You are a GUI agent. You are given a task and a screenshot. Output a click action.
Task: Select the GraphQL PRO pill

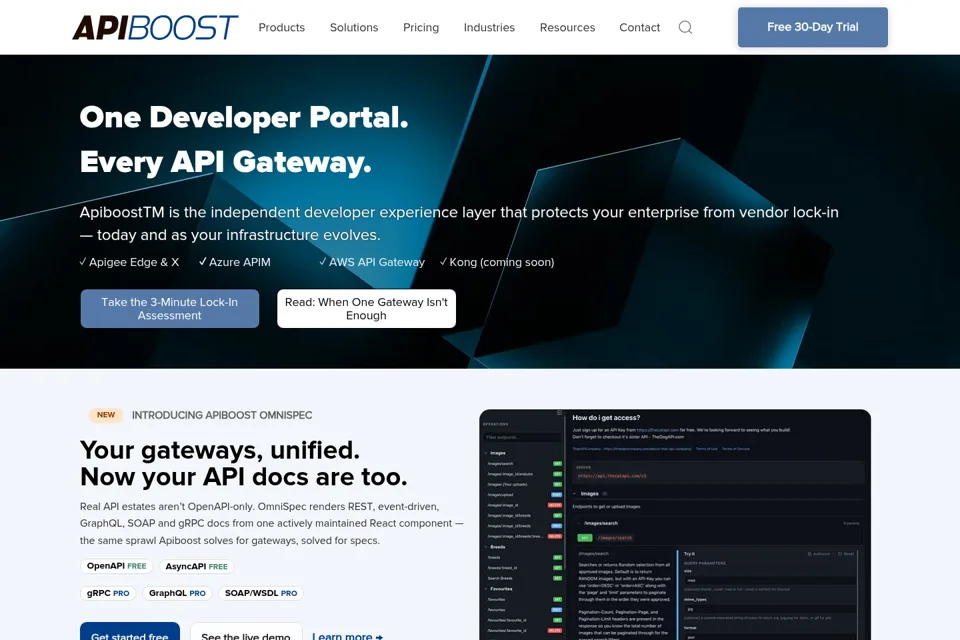[x=177, y=593]
